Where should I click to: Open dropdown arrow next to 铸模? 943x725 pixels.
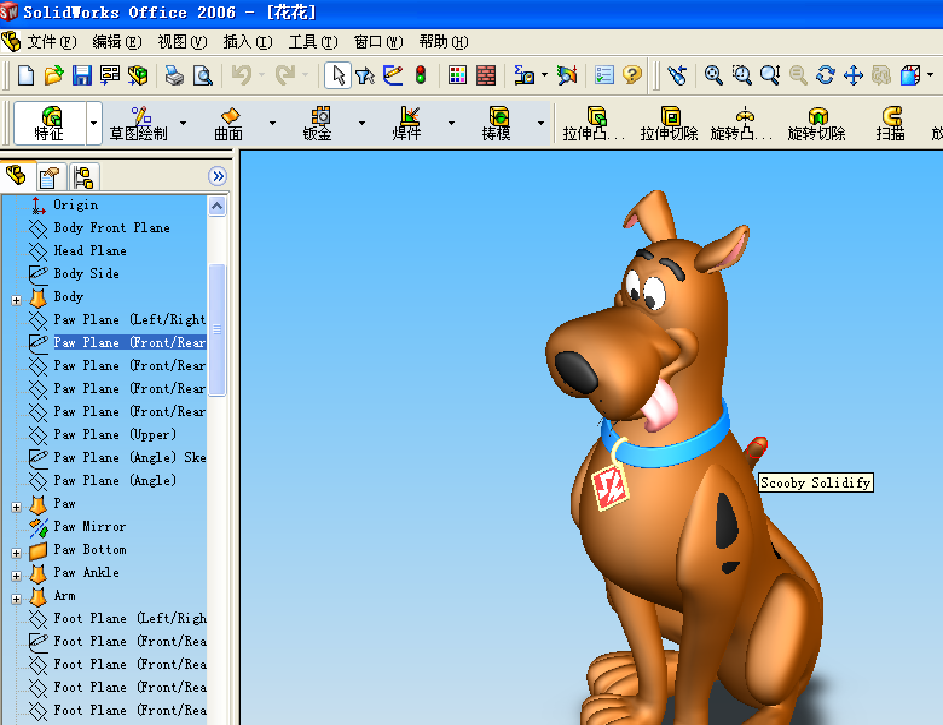tap(541, 123)
